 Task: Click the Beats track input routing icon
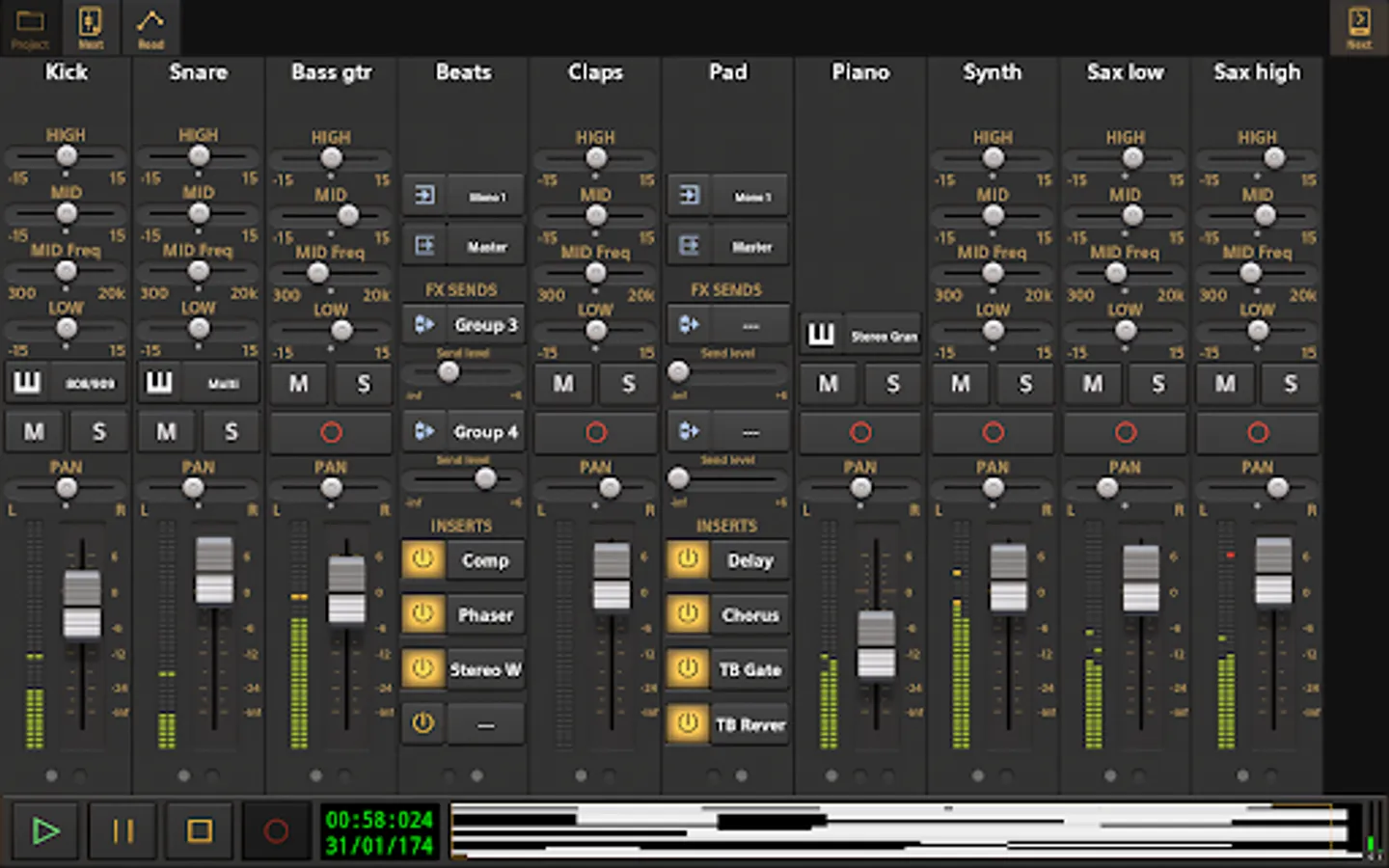pos(424,196)
